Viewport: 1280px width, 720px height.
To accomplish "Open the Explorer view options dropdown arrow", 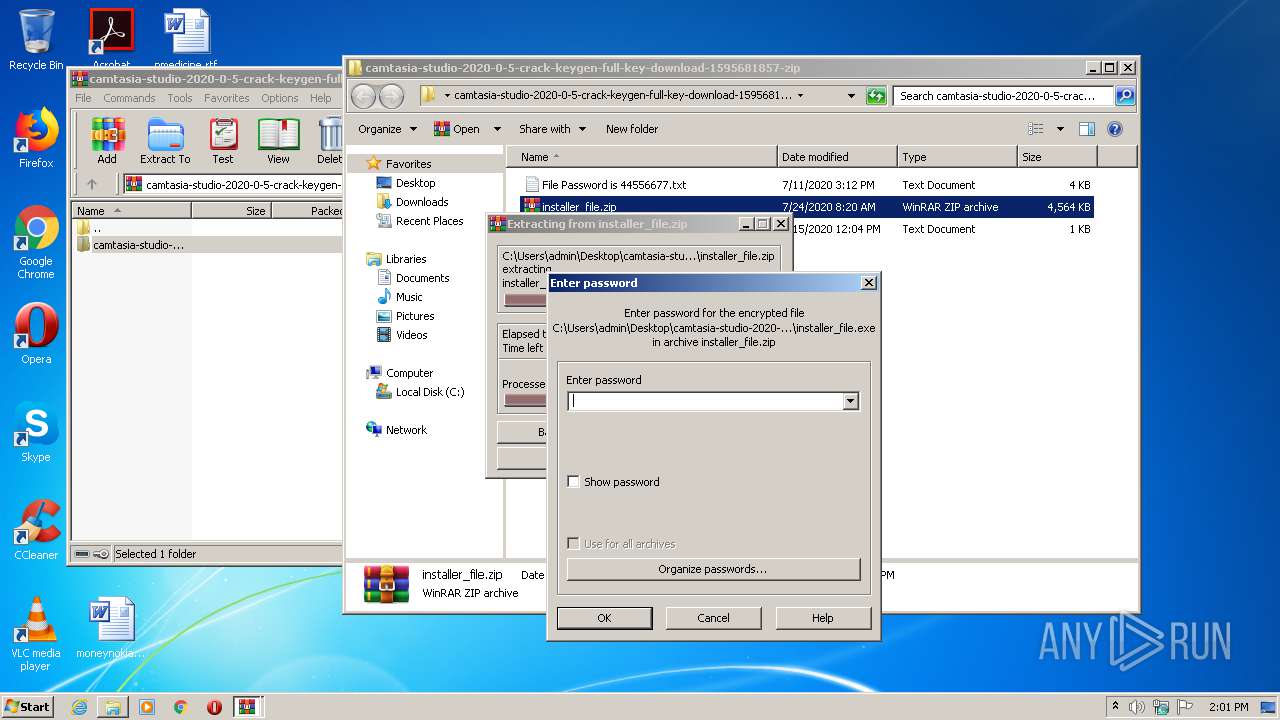I will coord(1060,129).
